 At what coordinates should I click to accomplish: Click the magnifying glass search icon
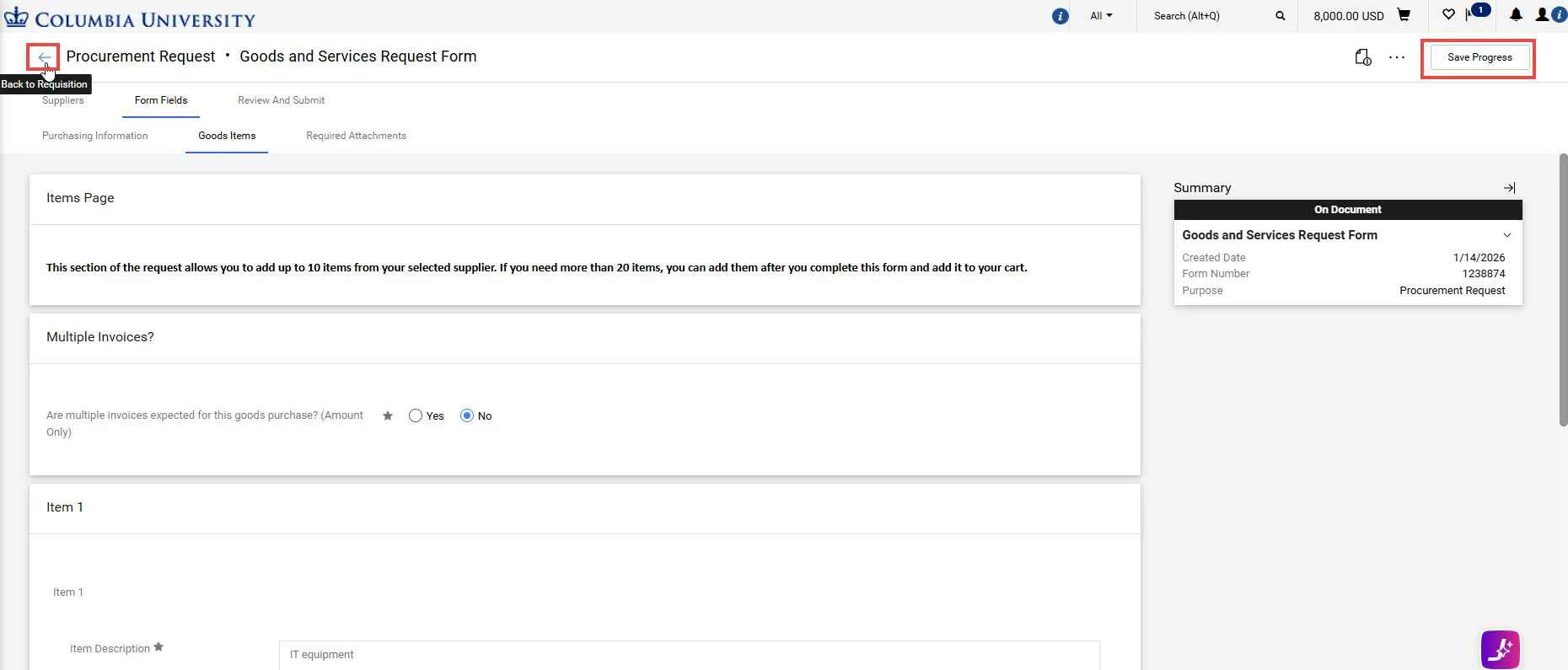pos(1281,16)
